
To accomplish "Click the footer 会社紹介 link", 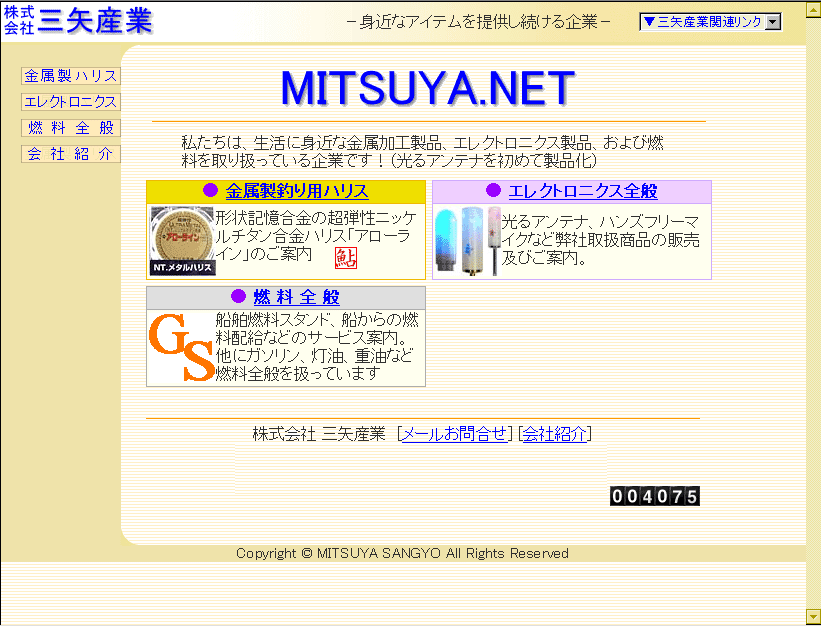I will coord(556,434).
